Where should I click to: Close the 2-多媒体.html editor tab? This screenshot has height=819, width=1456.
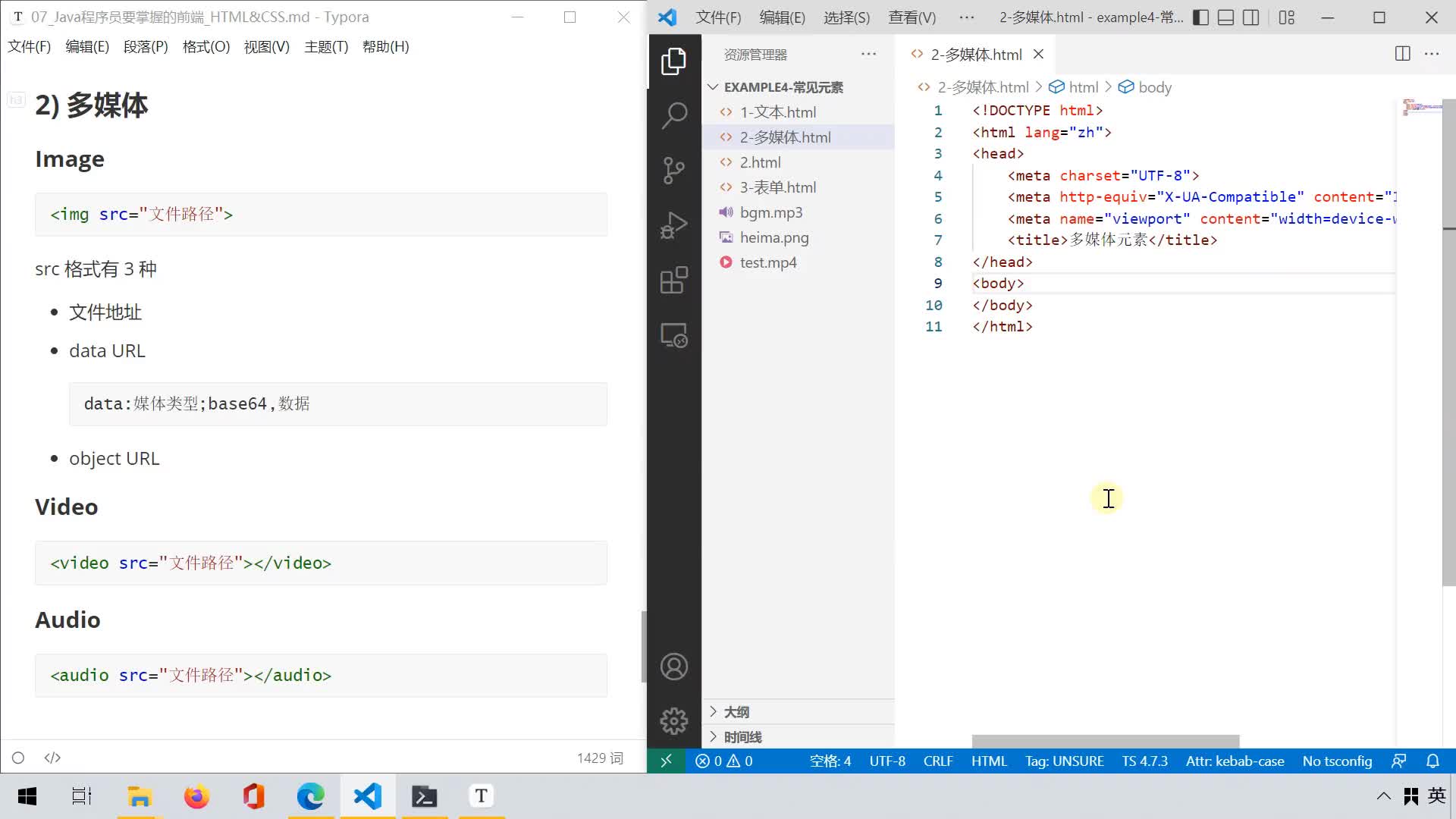(x=1038, y=54)
